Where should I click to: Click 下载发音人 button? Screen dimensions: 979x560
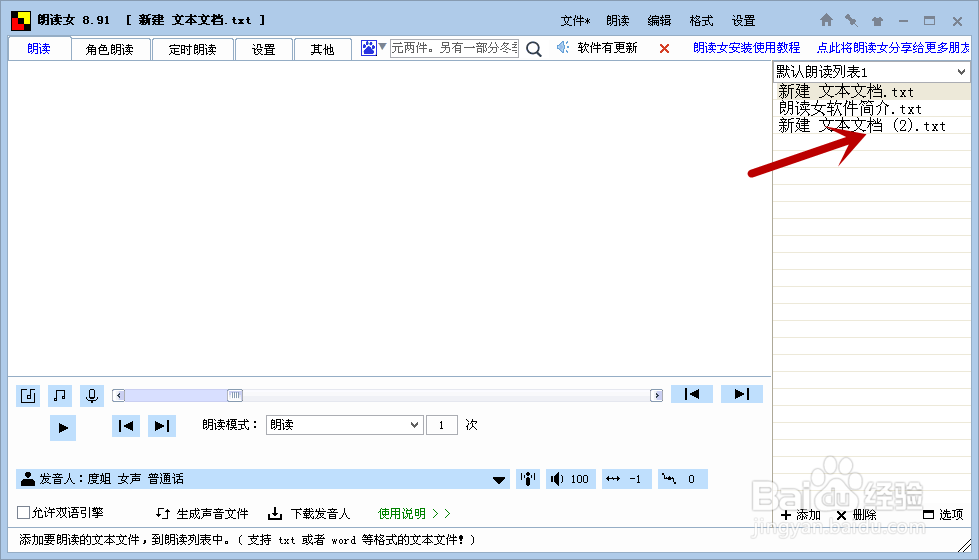click(x=309, y=513)
